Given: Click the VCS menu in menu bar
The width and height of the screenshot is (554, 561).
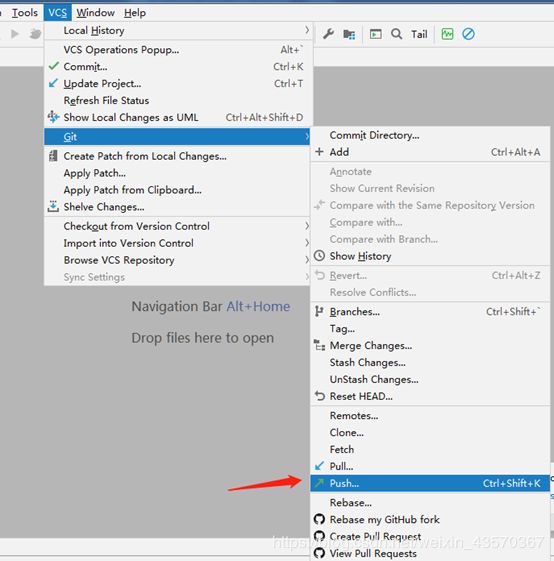Looking at the screenshot, I should 58,13.
